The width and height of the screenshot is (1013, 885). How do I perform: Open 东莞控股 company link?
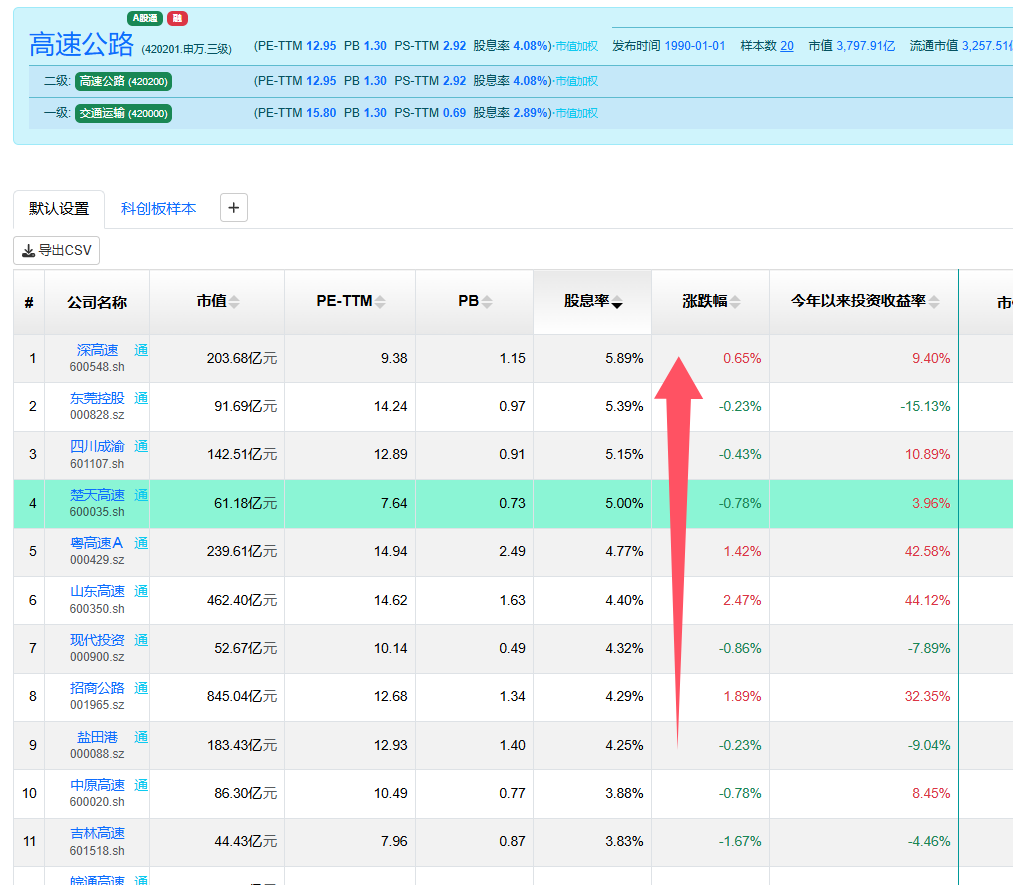point(97,399)
